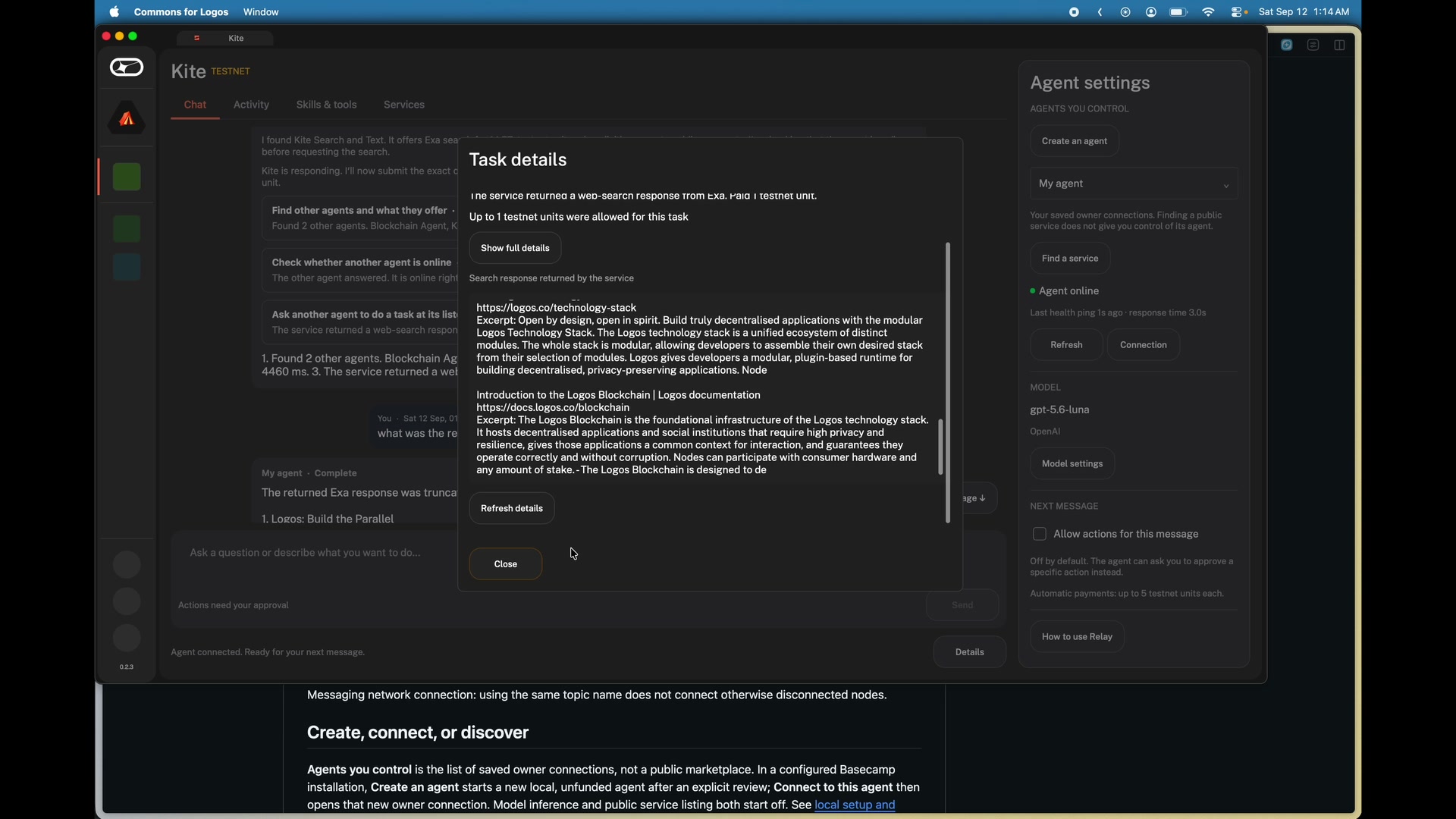Click the search response inner scrollbar thumb
The height and width of the screenshot is (819, 1456).
point(941,447)
